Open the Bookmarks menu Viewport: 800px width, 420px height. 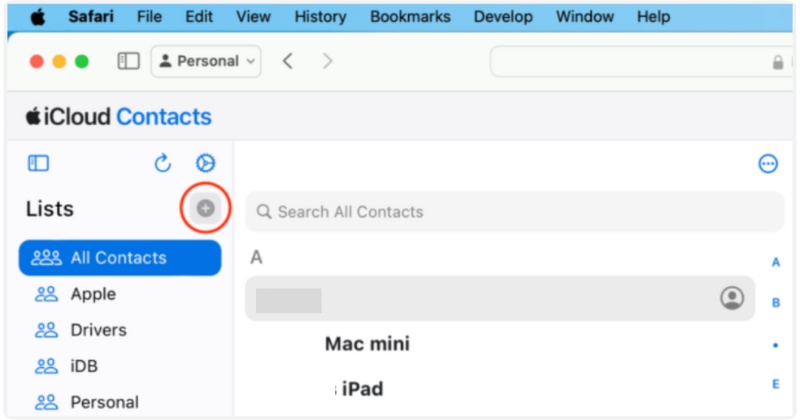[408, 17]
